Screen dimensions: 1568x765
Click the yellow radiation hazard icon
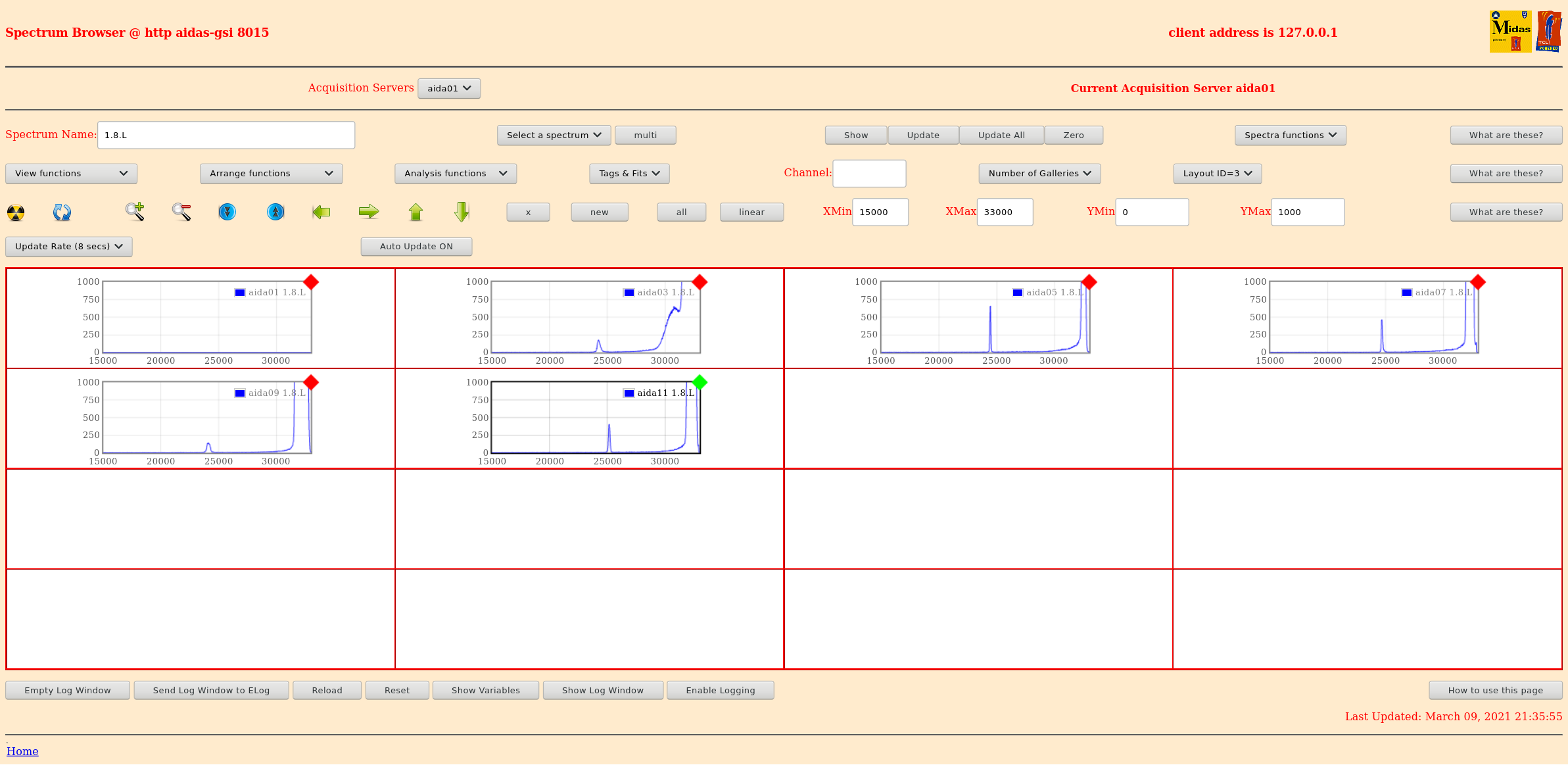pos(16,212)
